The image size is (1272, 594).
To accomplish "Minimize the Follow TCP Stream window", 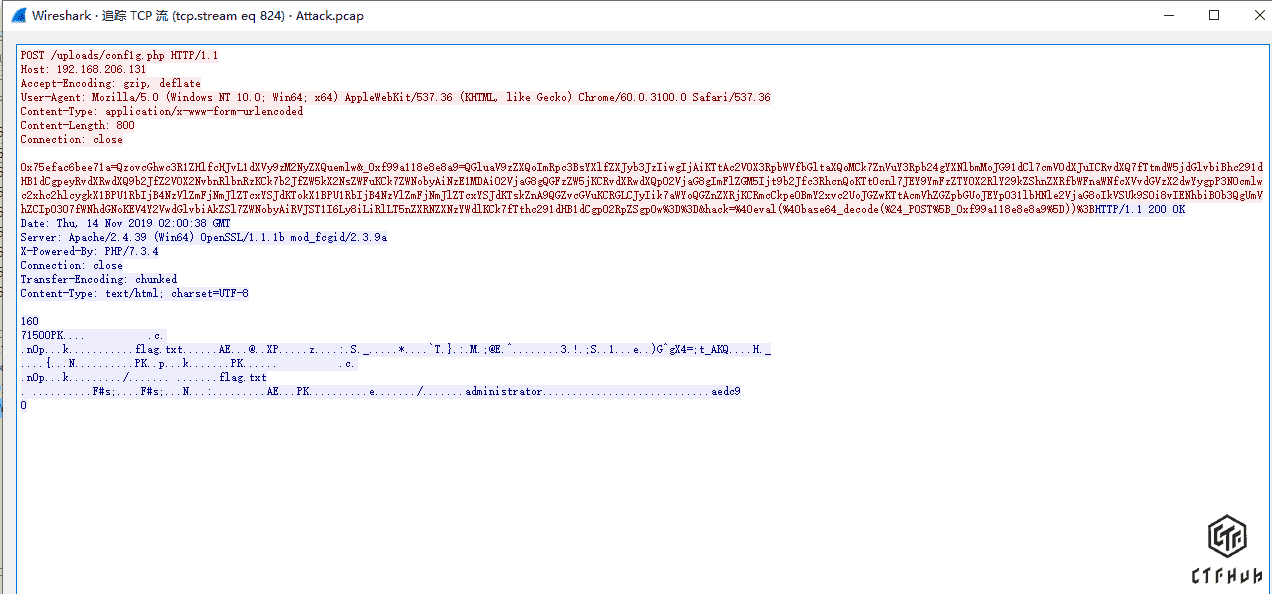I will pos(1168,15).
